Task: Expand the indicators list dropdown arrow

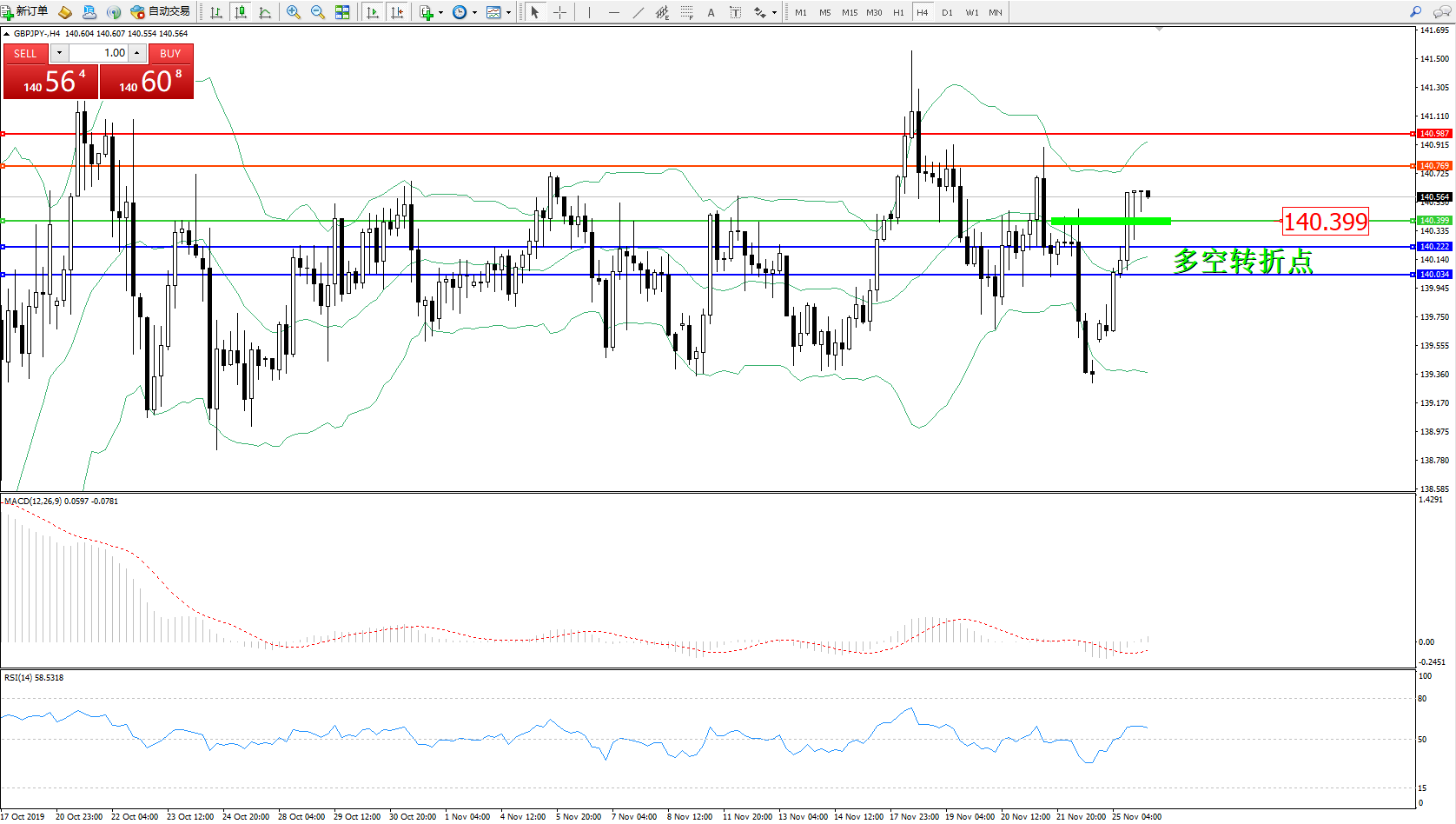Action: coord(440,13)
